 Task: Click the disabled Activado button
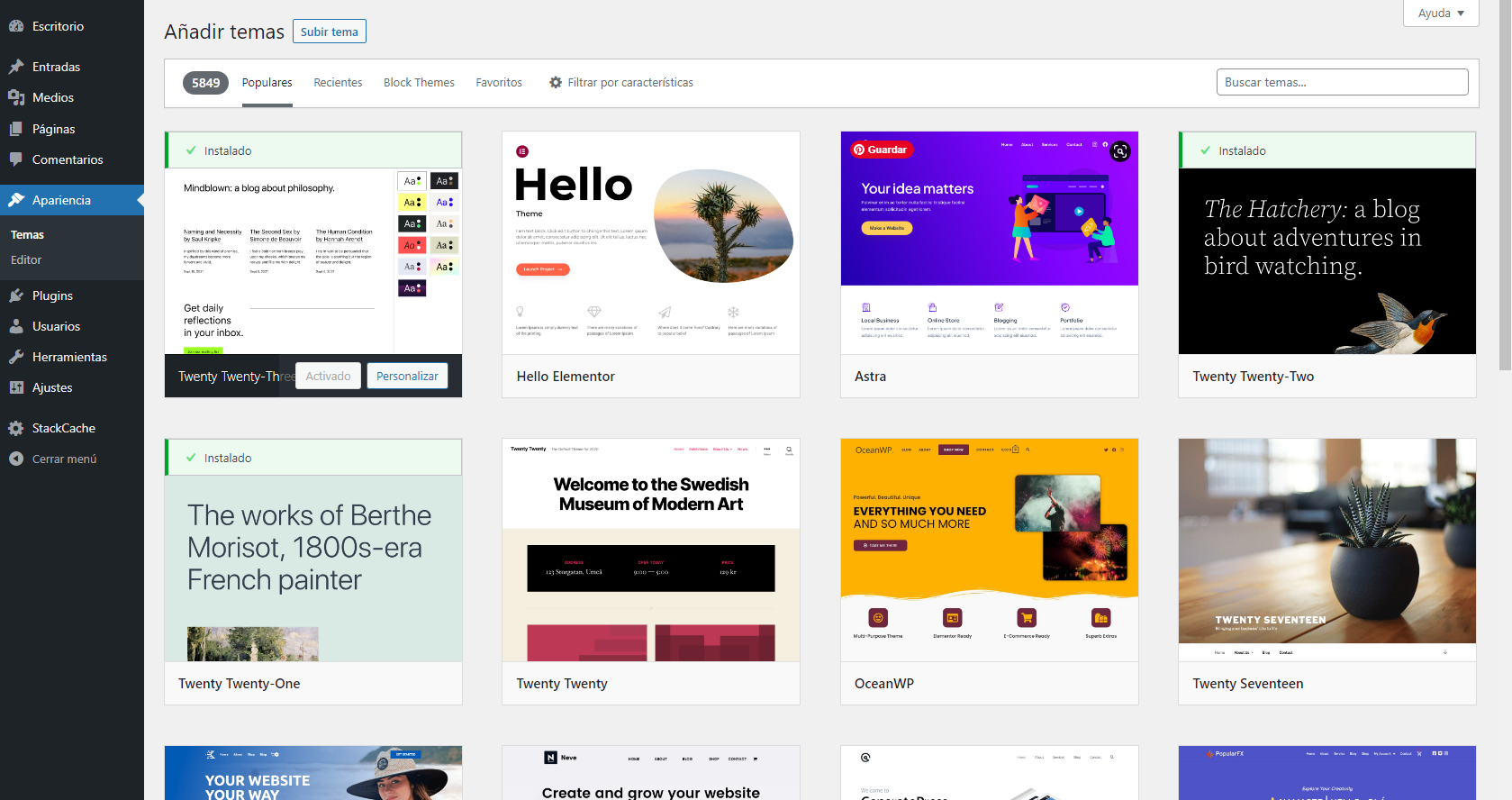(x=328, y=376)
